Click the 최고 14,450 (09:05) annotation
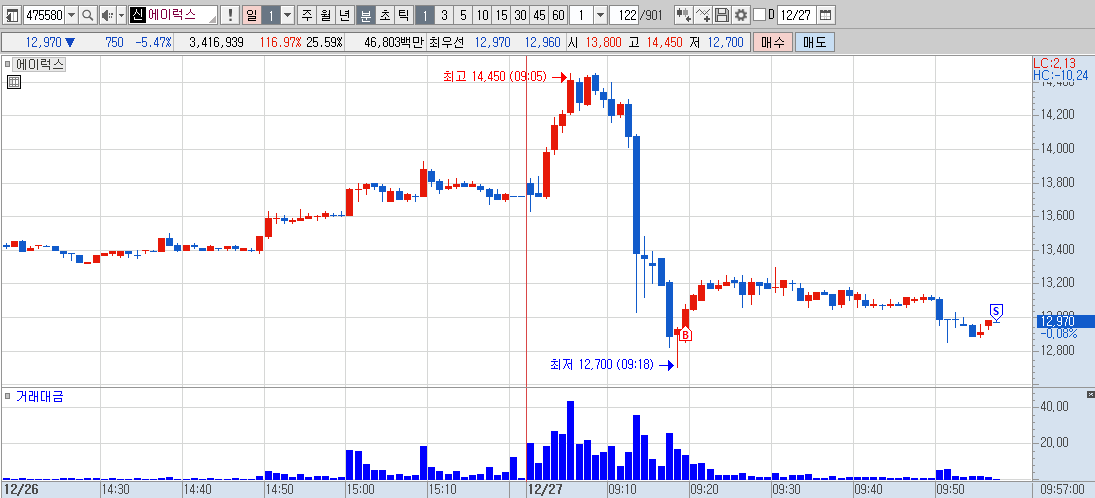This screenshot has height=498, width=1095. tap(494, 76)
